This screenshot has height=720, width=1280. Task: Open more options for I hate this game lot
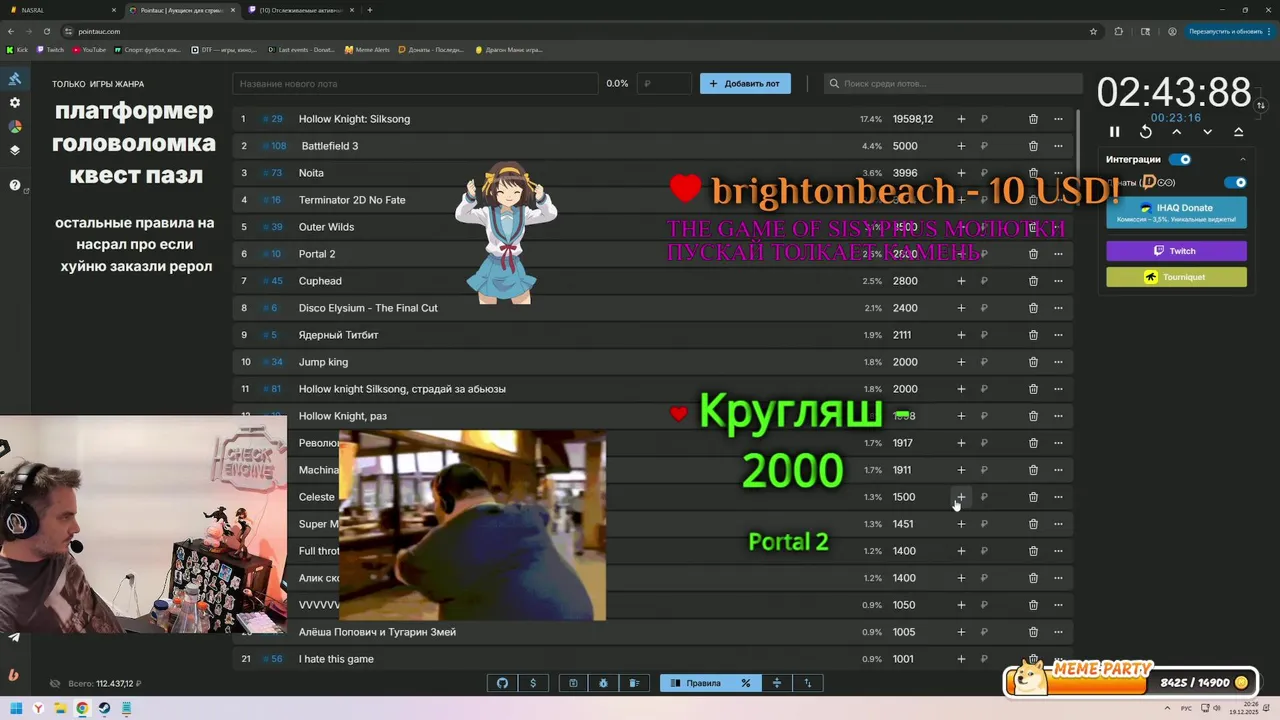coord(1058,659)
